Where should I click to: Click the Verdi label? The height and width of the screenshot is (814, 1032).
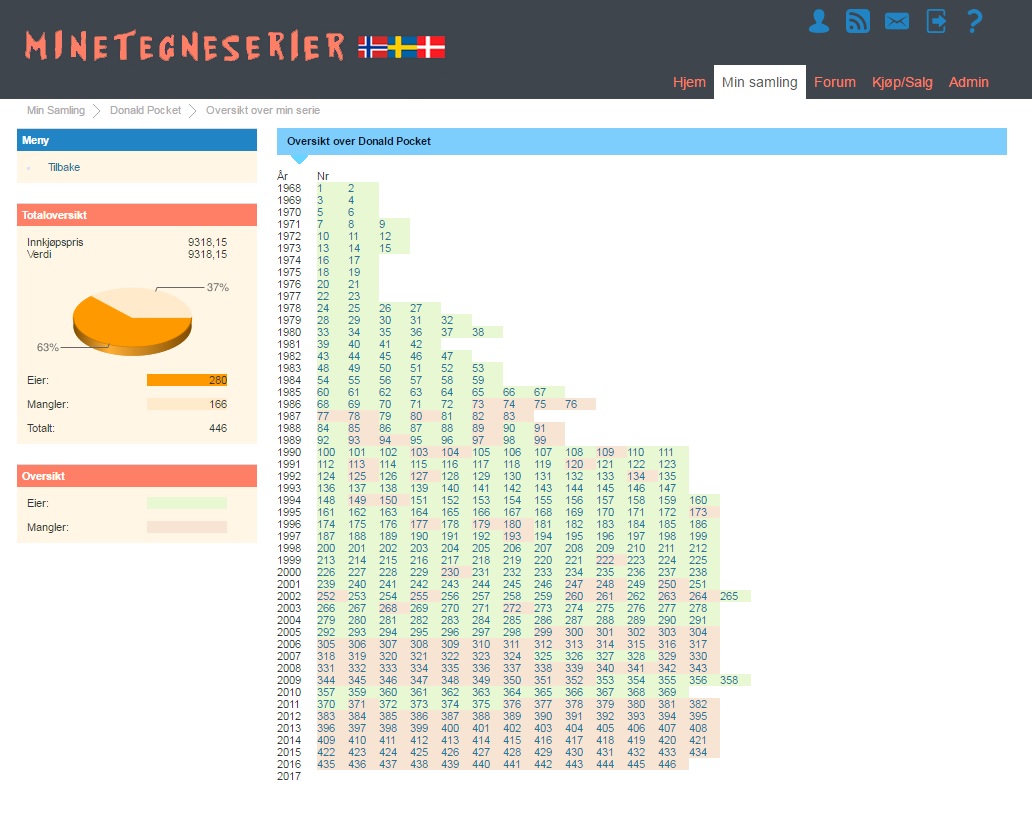tap(39, 254)
